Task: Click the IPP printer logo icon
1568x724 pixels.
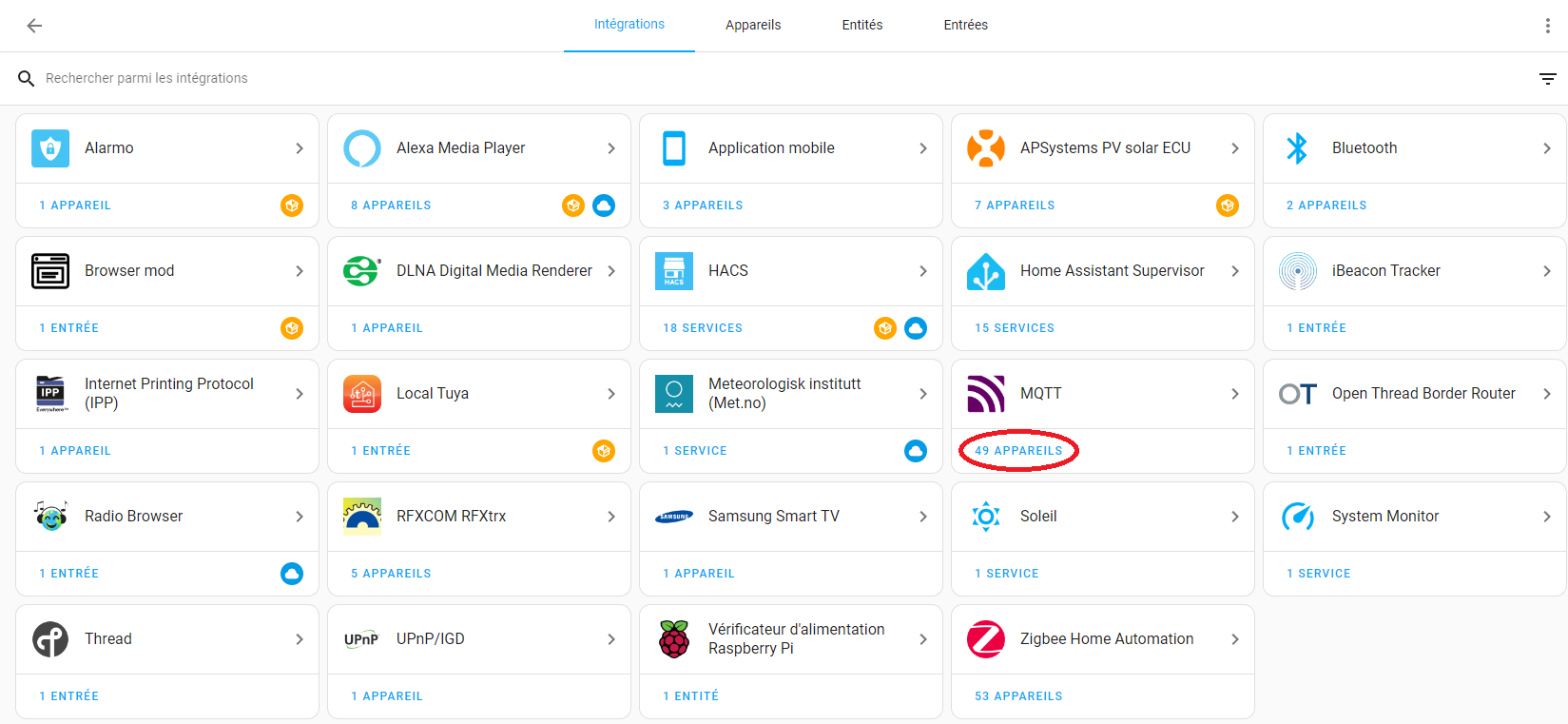Action: tap(50, 394)
